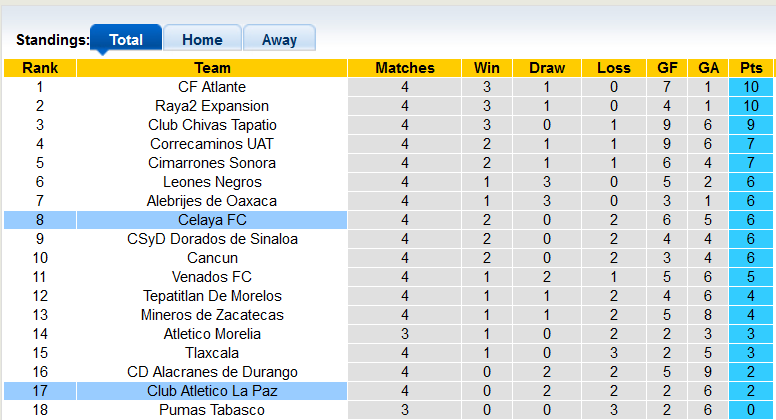
Task: Select the Away standings tab
Action: (279, 40)
